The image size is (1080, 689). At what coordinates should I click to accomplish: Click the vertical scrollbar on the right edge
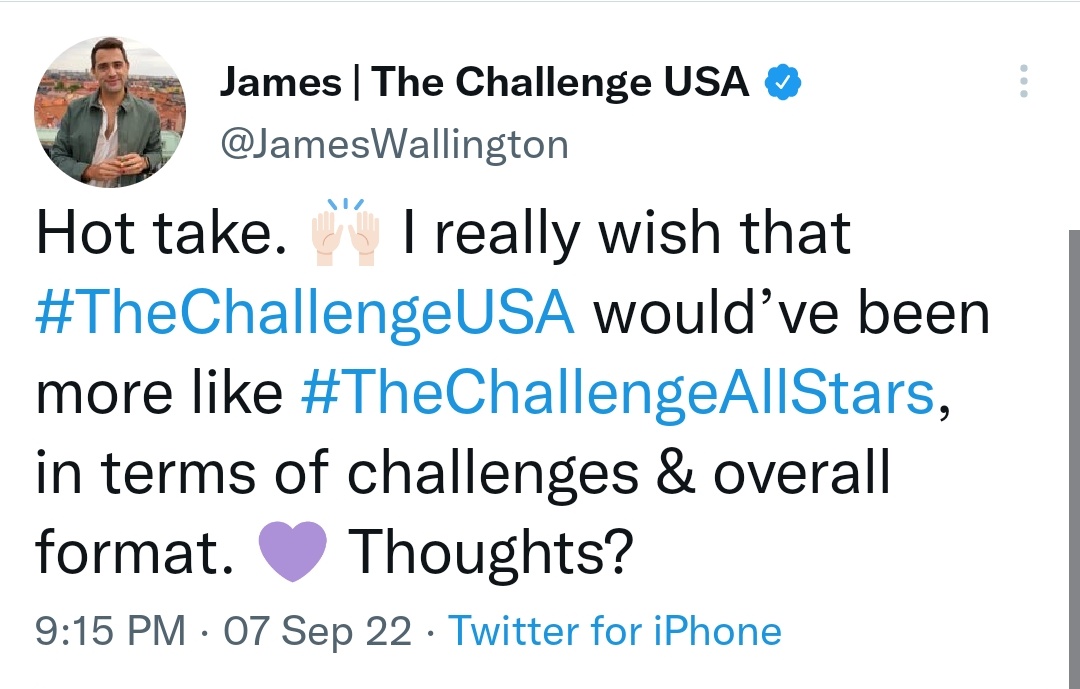point(1074,459)
